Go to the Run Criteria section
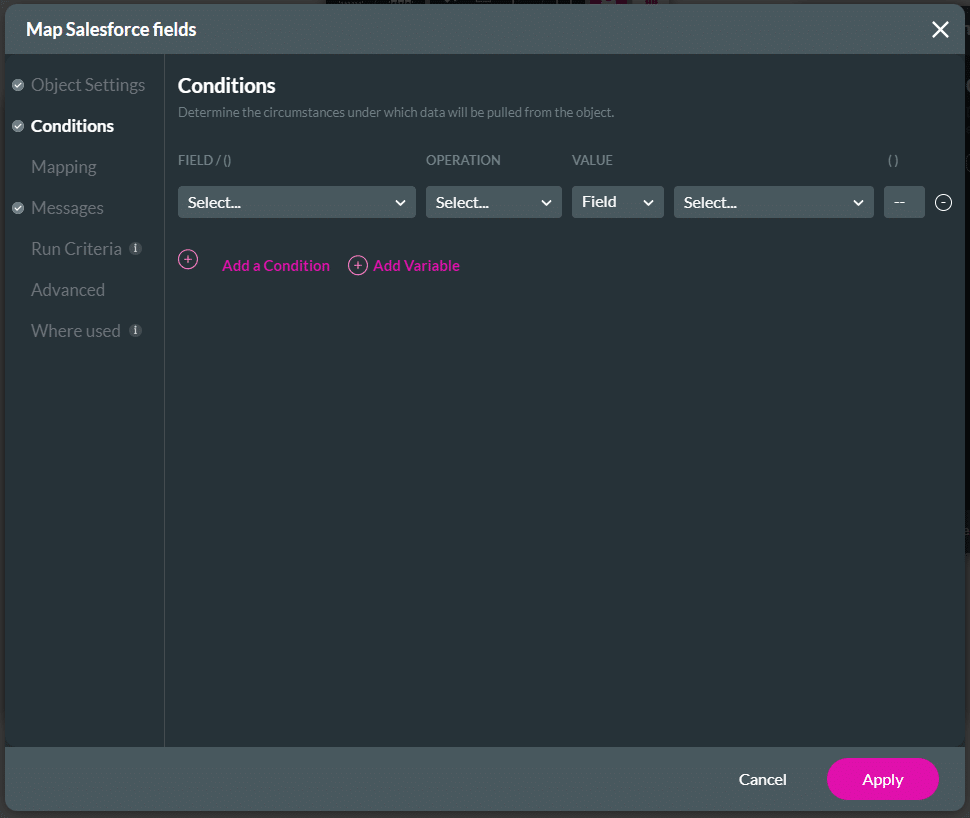This screenshot has height=818, width=970. pos(75,248)
